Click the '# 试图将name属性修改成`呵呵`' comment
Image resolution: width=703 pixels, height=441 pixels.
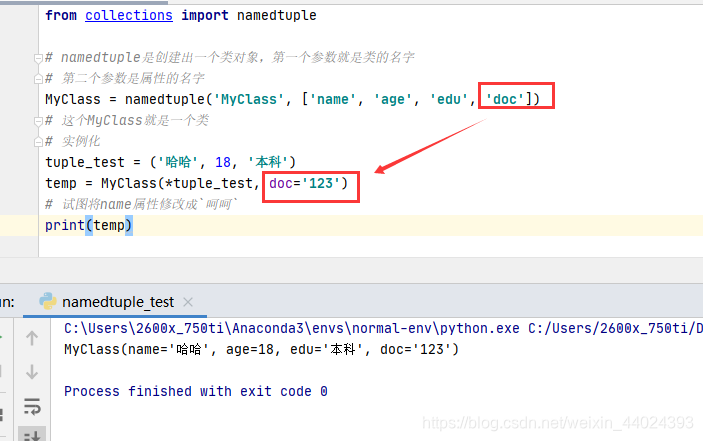coord(141,204)
